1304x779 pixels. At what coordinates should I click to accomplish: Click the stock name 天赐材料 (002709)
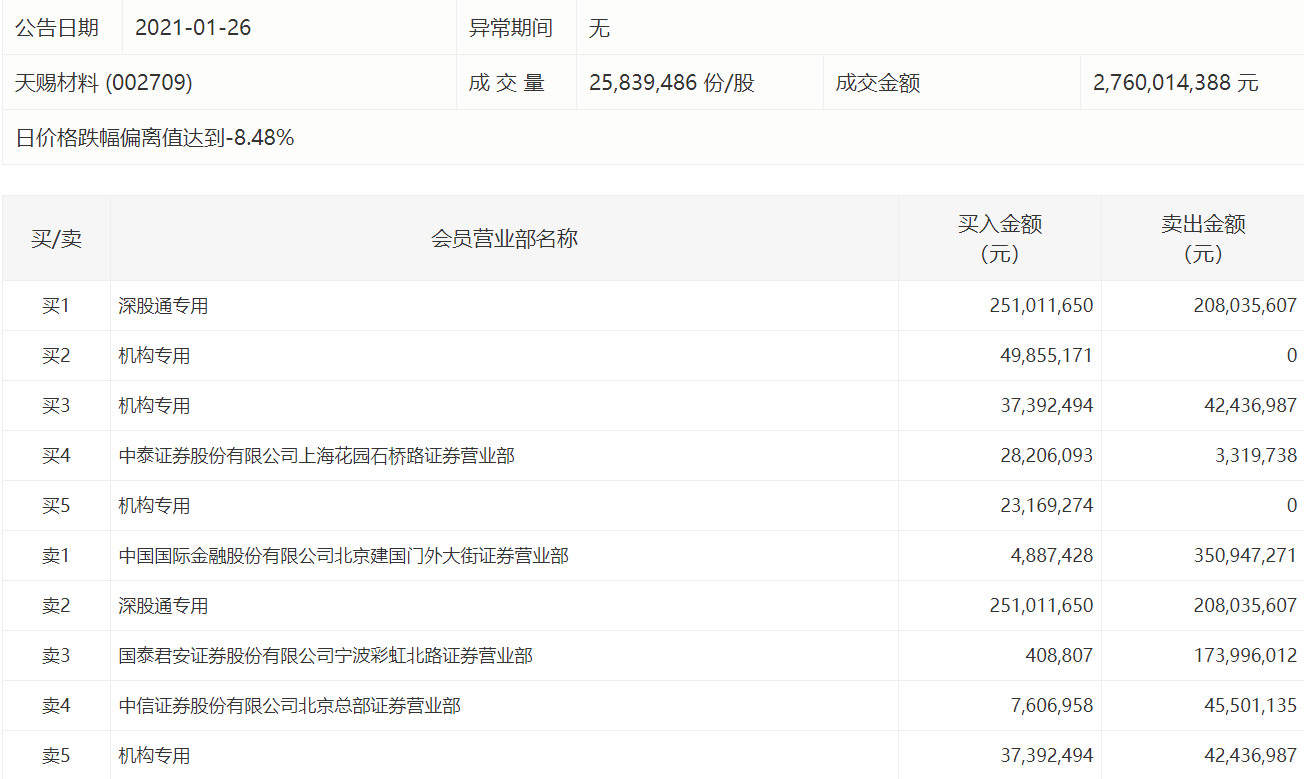(104, 83)
